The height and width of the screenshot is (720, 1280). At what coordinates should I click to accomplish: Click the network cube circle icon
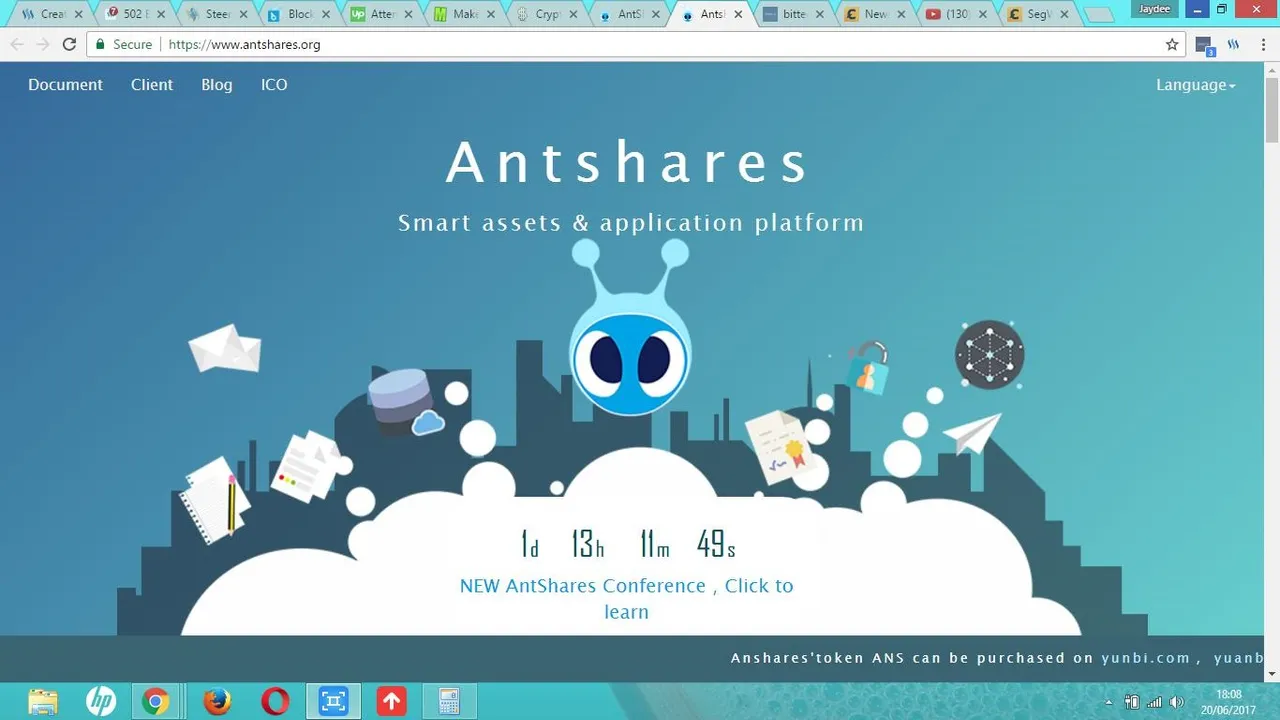coord(989,354)
